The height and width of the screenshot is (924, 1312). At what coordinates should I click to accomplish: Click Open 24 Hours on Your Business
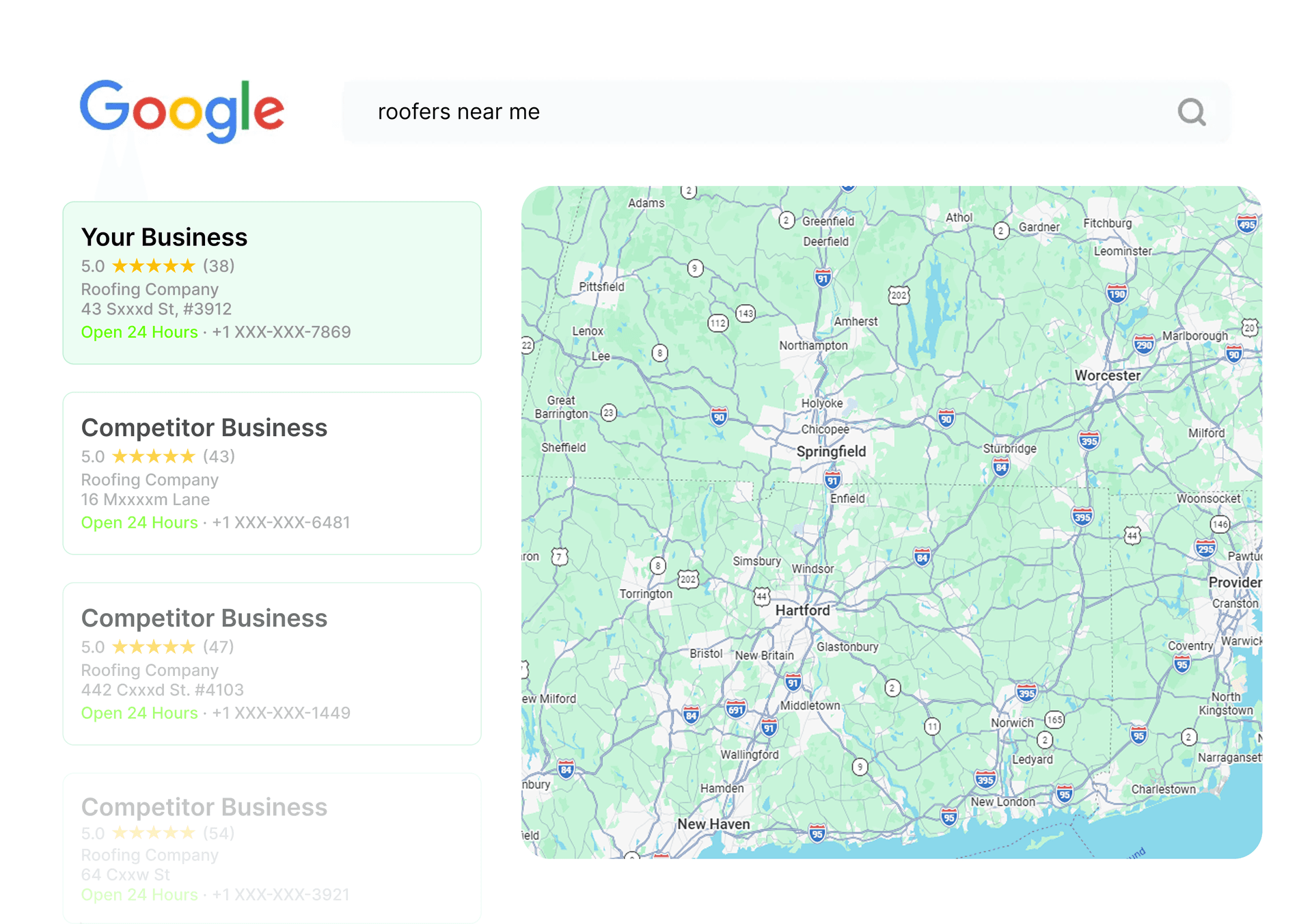pyautogui.click(x=139, y=332)
